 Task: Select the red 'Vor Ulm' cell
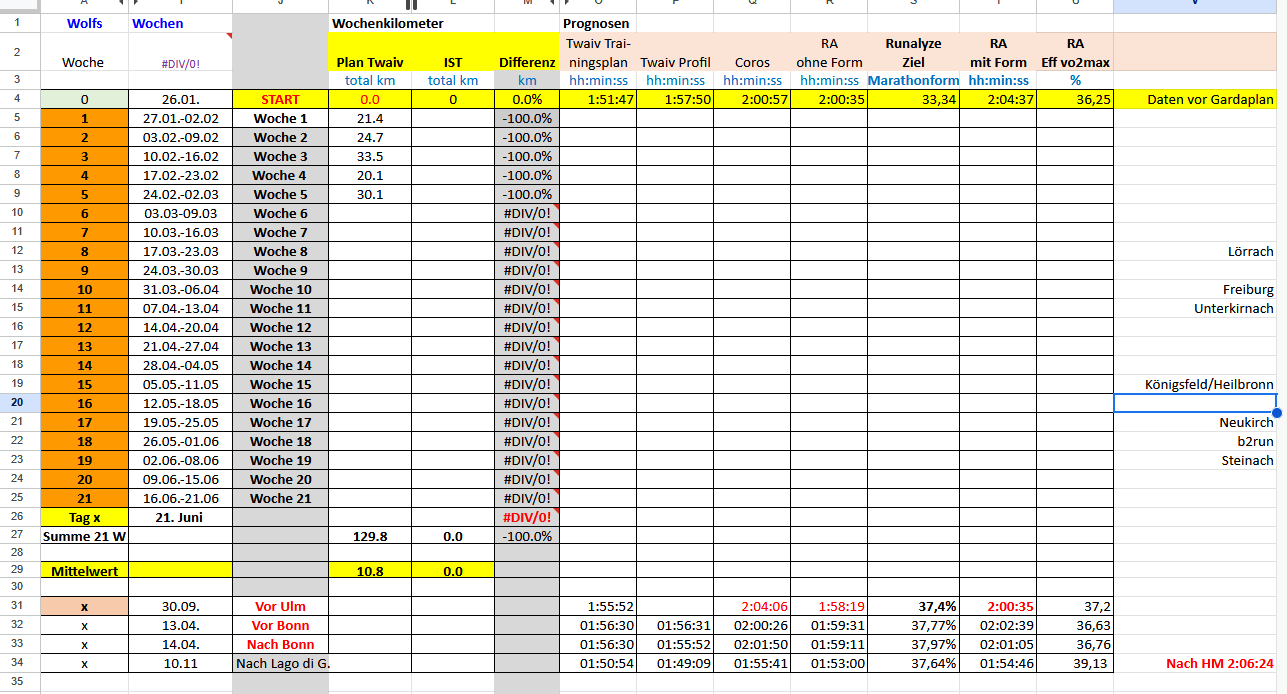click(x=280, y=606)
